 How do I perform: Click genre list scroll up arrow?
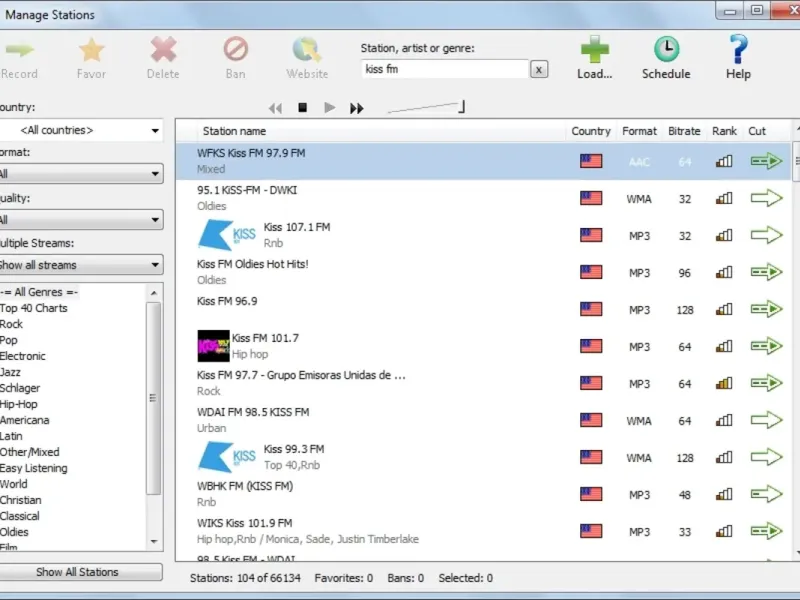pos(154,293)
